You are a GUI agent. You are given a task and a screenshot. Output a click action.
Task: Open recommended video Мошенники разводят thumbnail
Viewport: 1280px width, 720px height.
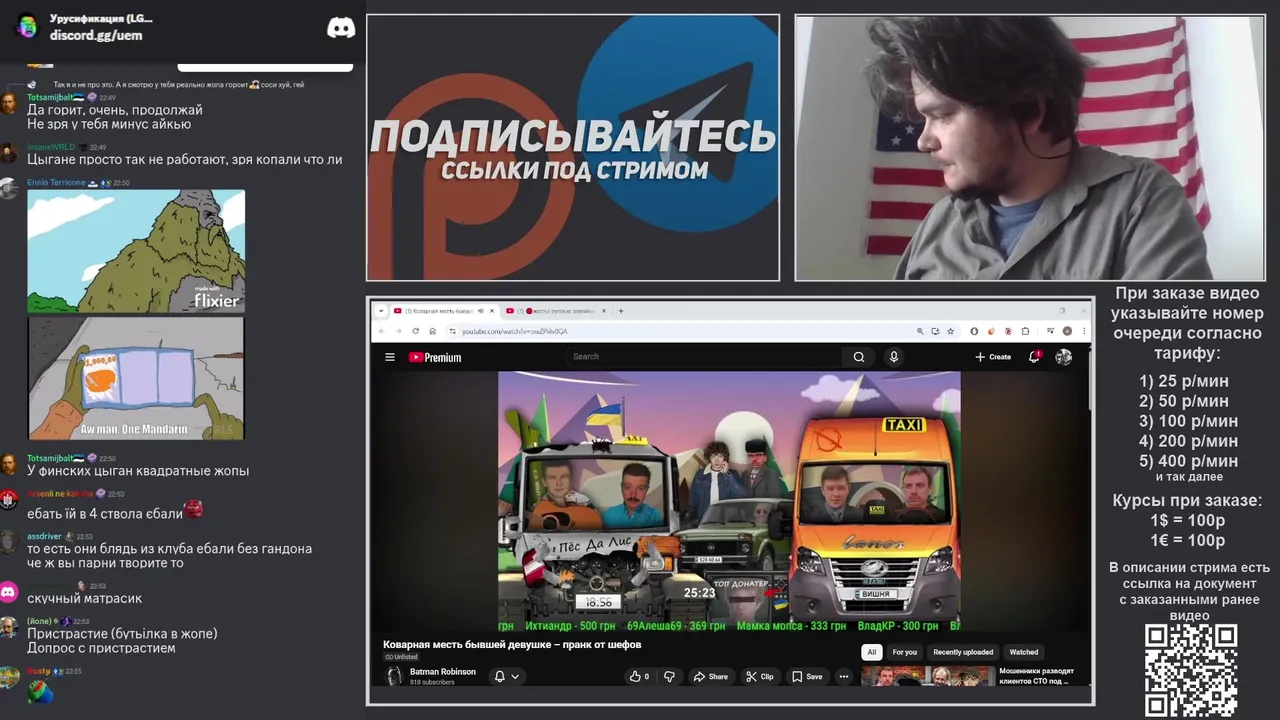(928, 677)
